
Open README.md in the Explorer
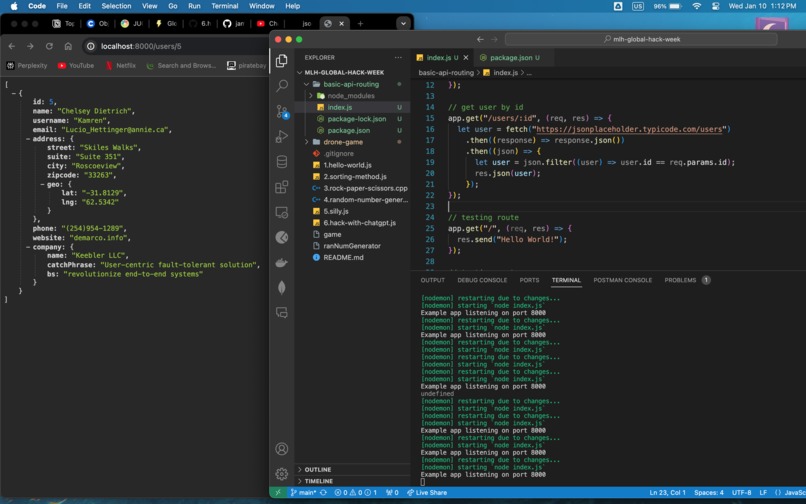[343, 258]
